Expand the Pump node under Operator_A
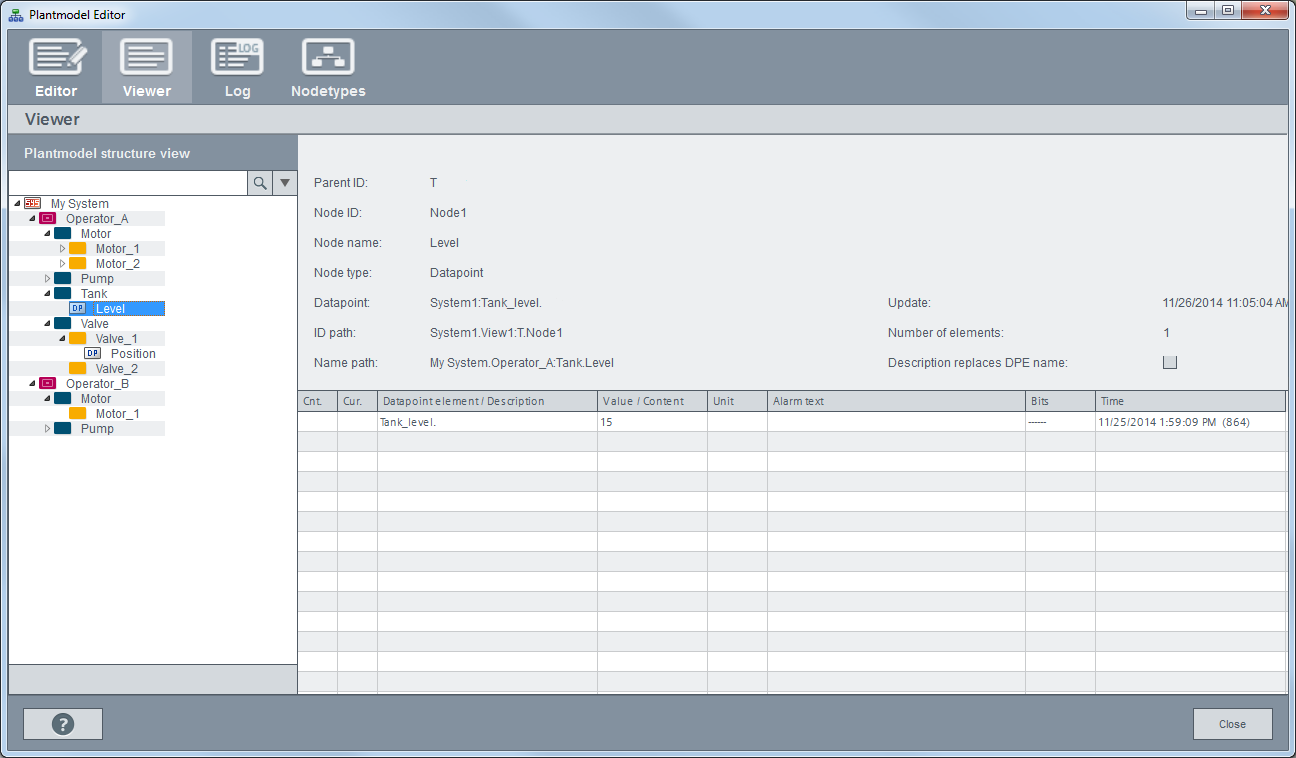1296x758 pixels. point(47,279)
